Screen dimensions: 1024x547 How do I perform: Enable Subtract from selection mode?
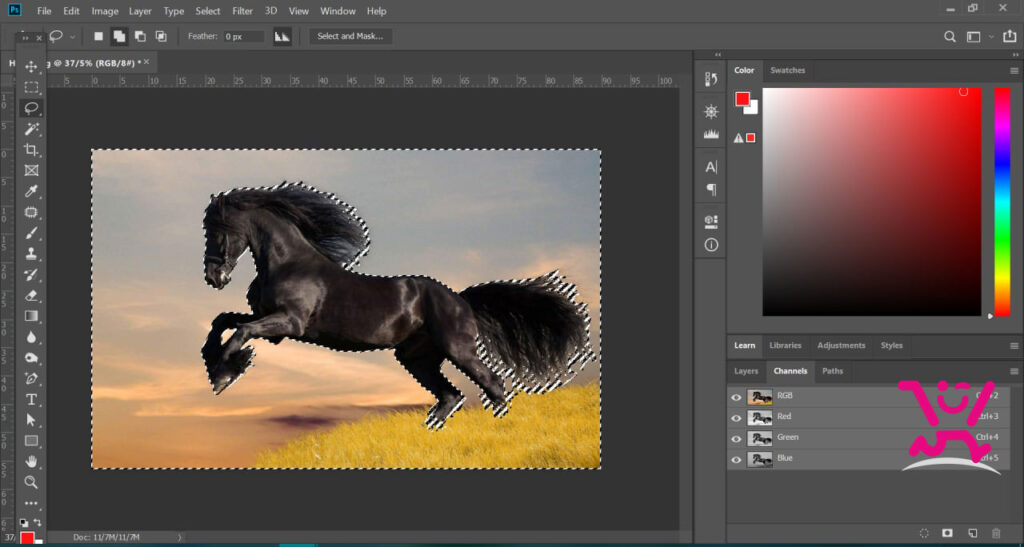[x=140, y=37]
